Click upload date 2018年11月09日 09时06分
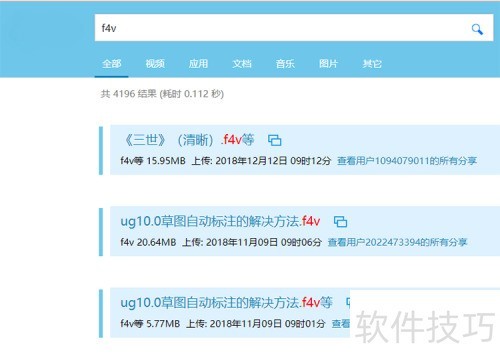This screenshot has width=500, height=364. coord(264,242)
